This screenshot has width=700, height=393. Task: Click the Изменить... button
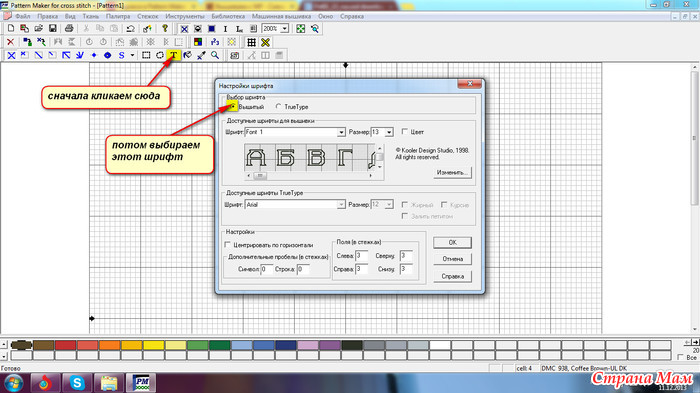coord(452,172)
